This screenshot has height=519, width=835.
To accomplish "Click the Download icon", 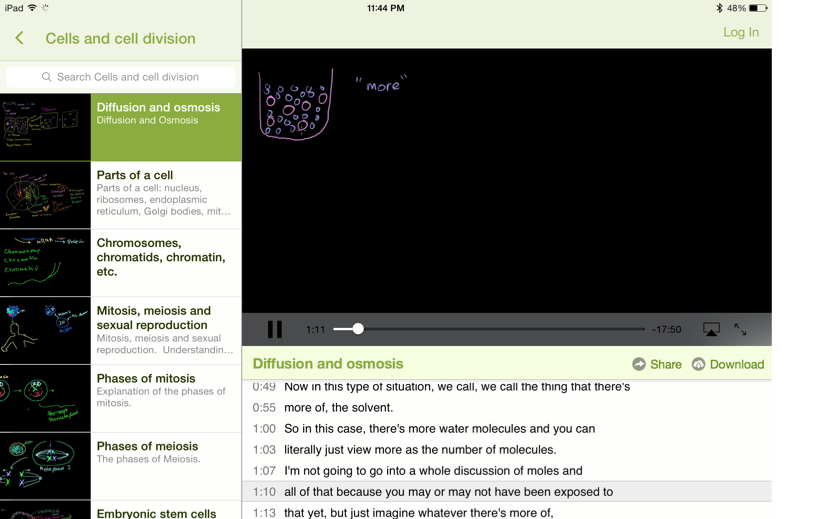I will click(x=699, y=364).
